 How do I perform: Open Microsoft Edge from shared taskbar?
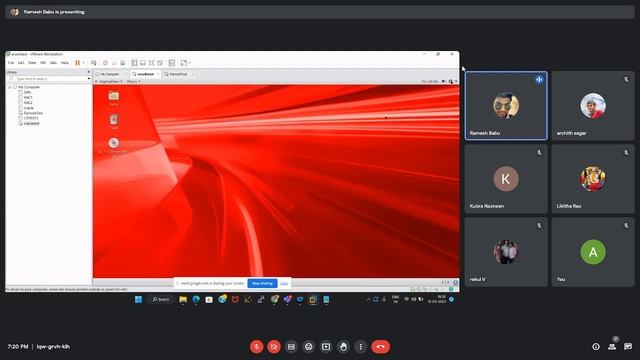[x=196, y=300]
